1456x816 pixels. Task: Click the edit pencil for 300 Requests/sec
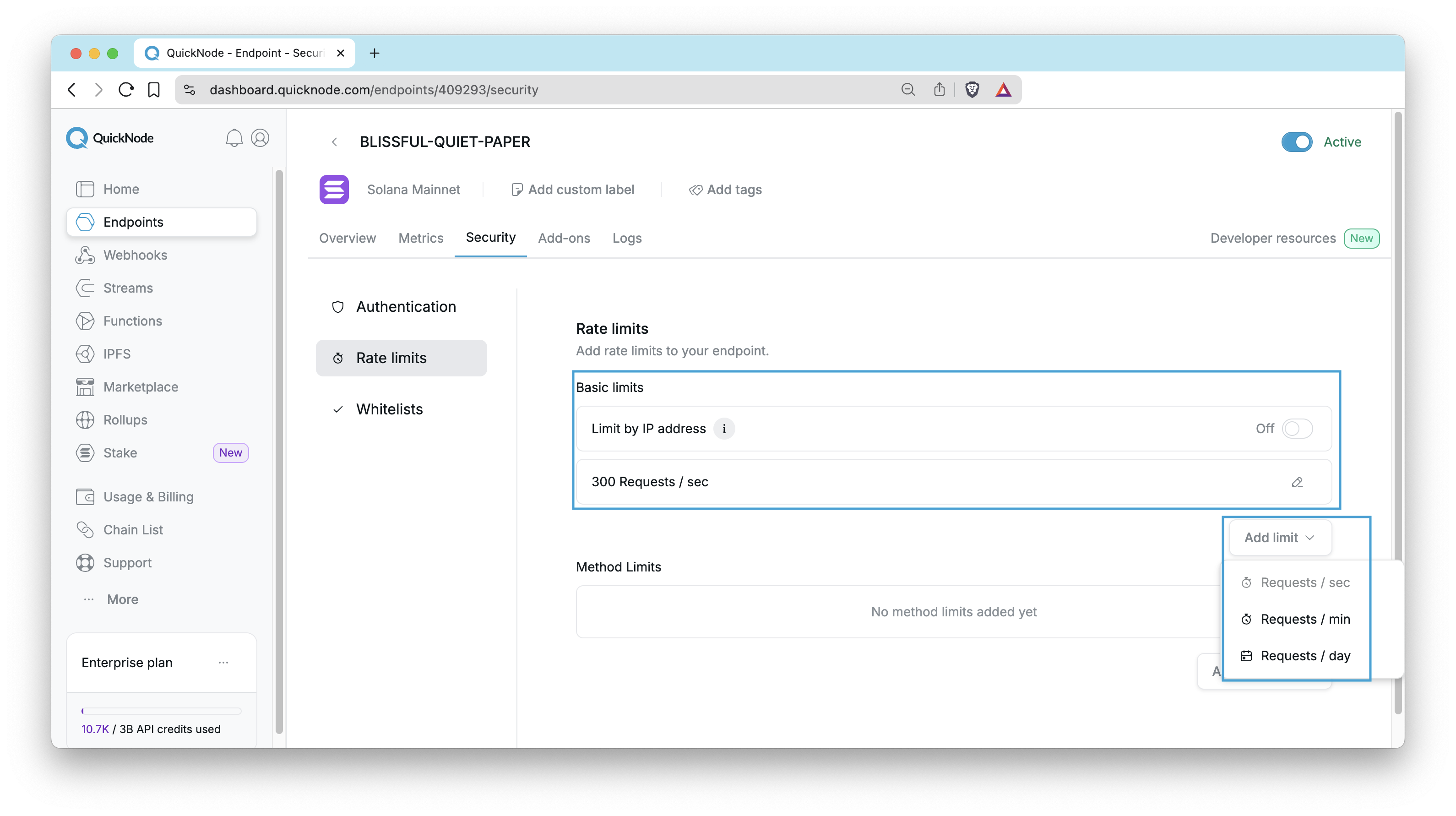point(1297,482)
